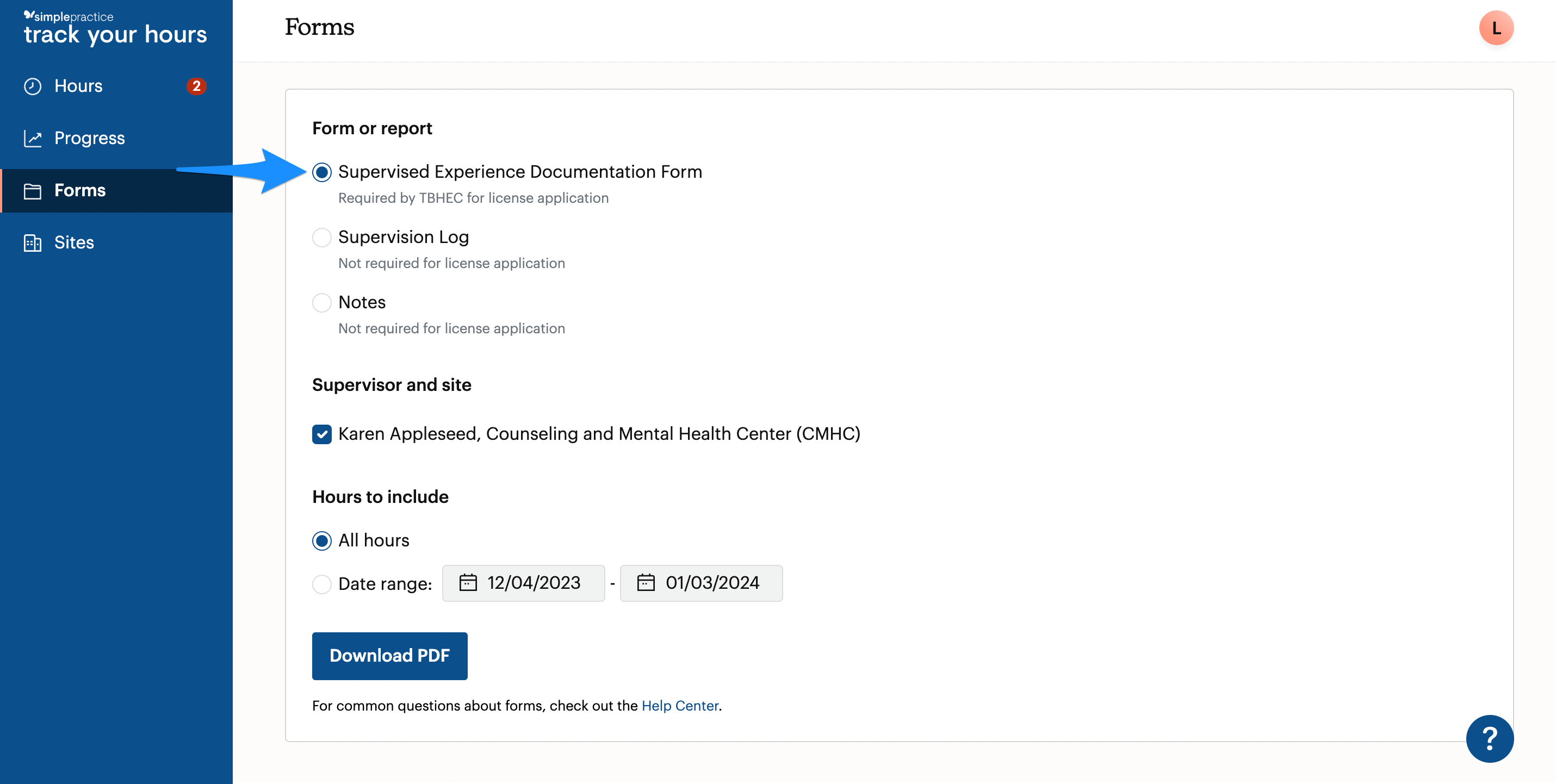Open help via the question mark icon
1556x784 pixels.
pyautogui.click(x=1490, y=738)
